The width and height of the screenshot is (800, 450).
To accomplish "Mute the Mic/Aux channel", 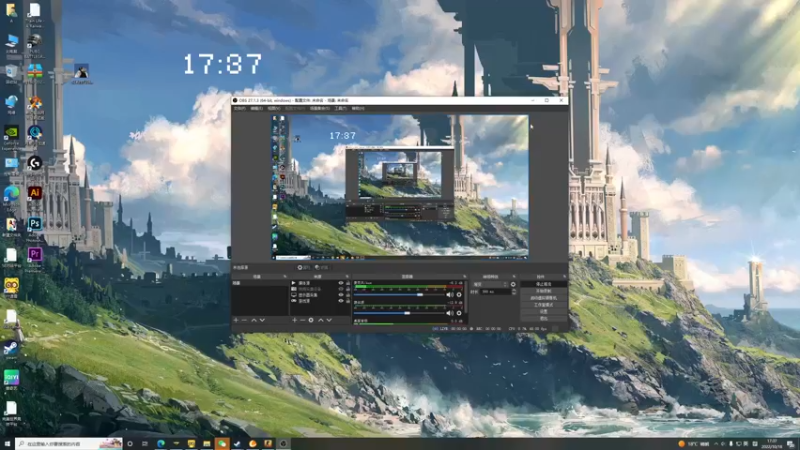I will [x=450, y=295].
